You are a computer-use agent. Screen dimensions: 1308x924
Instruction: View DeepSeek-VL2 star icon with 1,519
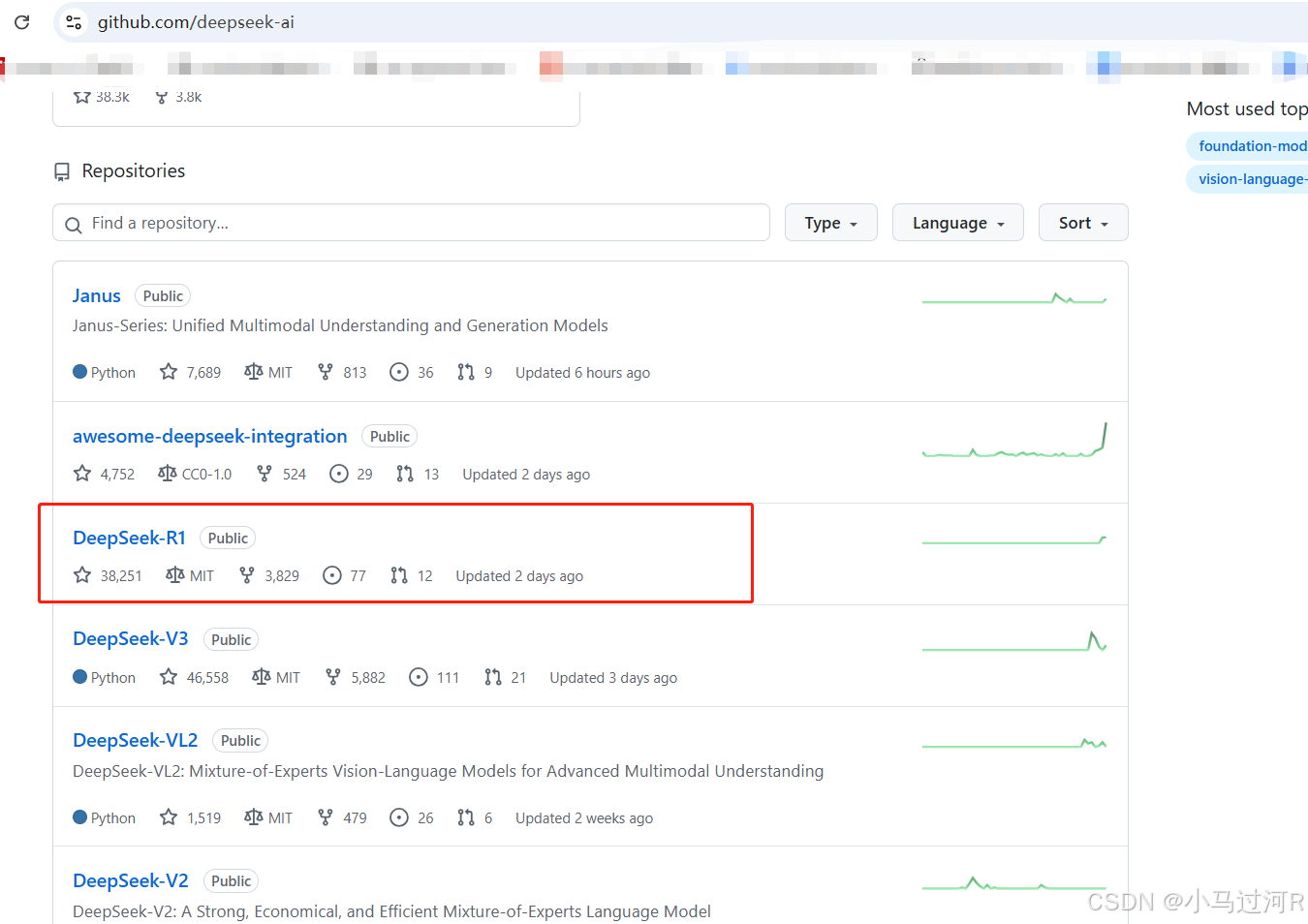pos(169,817)
